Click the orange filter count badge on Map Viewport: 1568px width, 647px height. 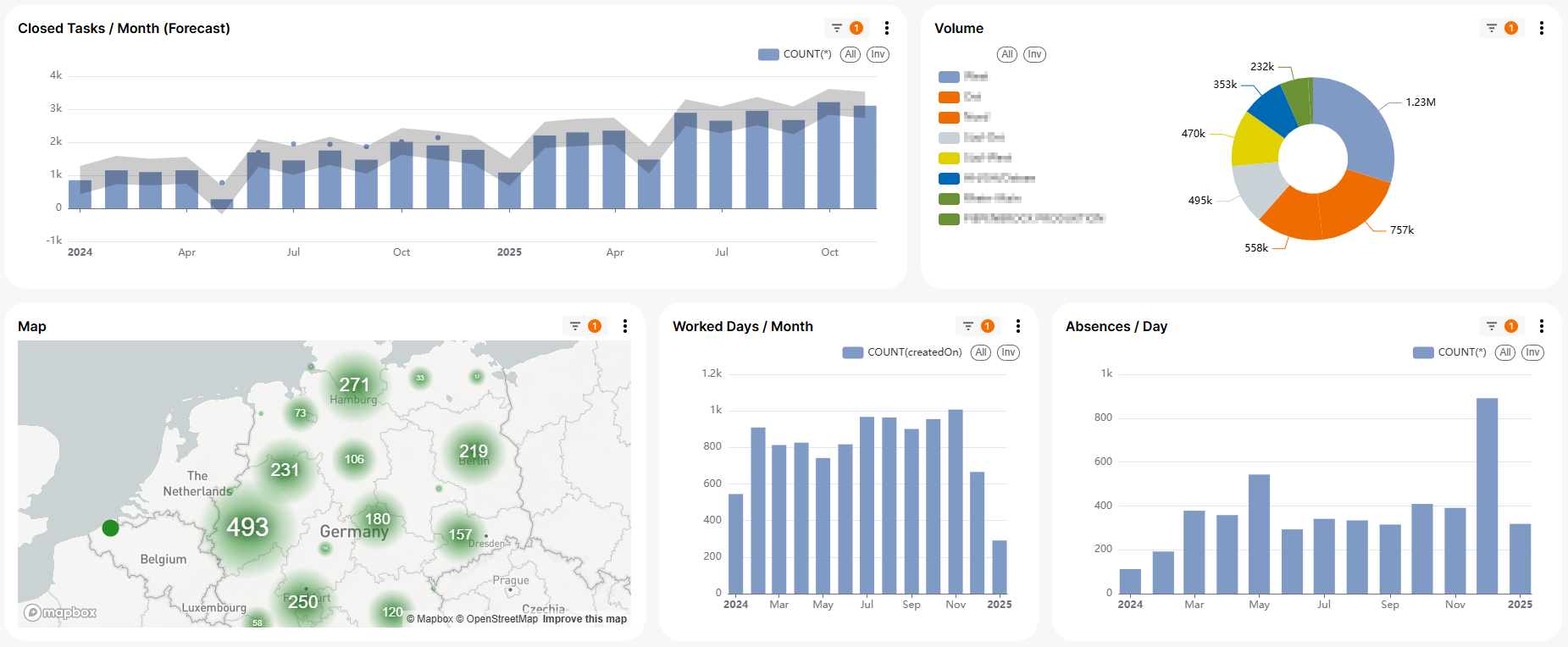click(x=595, y=326)
